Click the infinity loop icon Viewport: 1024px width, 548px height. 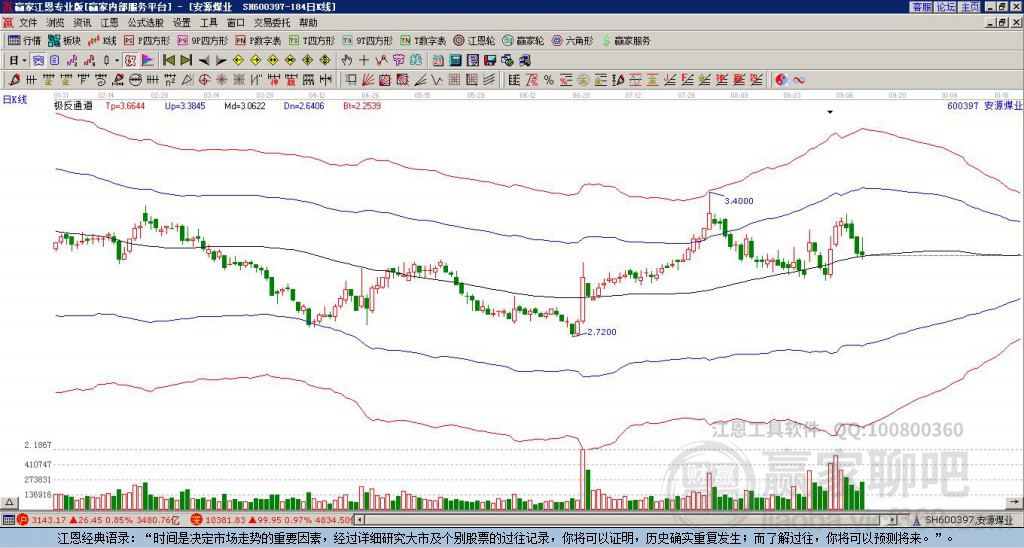click(799, 80)
